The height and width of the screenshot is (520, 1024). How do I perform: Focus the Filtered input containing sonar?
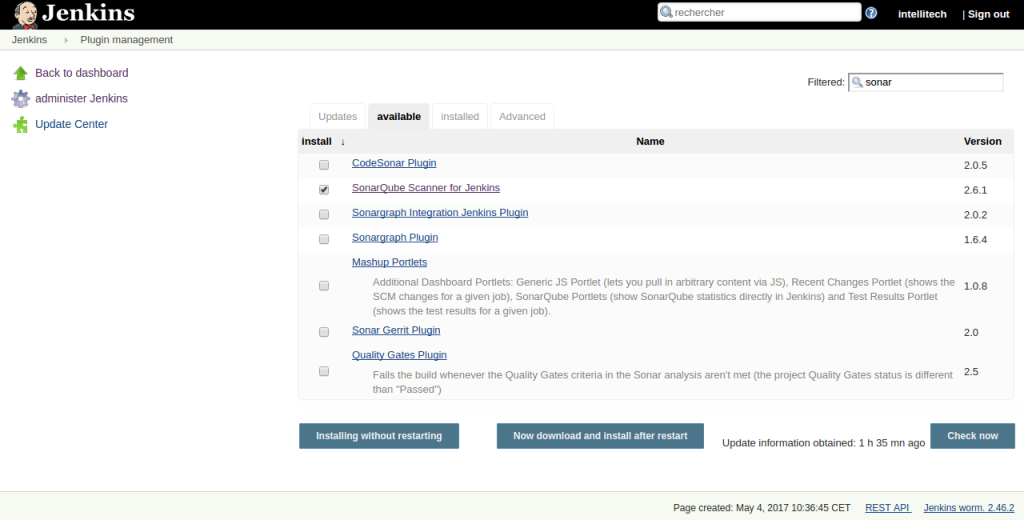click(x=925, y=82)
